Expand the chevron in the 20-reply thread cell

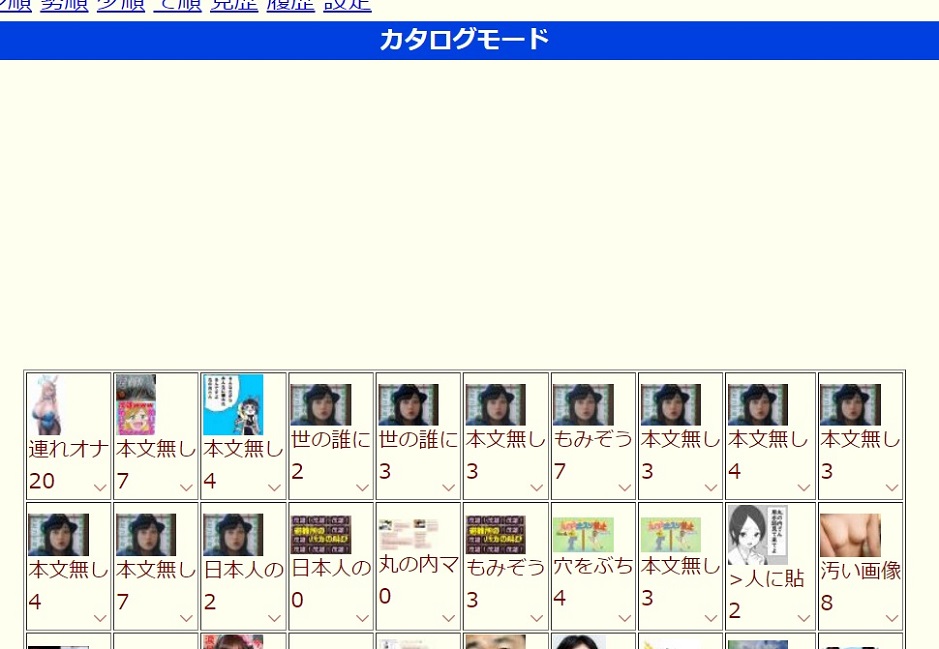[x=100, y=488]
